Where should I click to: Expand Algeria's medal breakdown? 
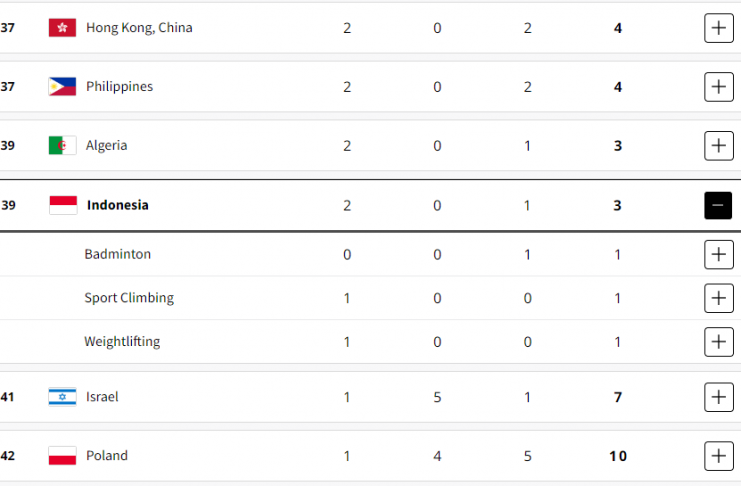[718, 146]
